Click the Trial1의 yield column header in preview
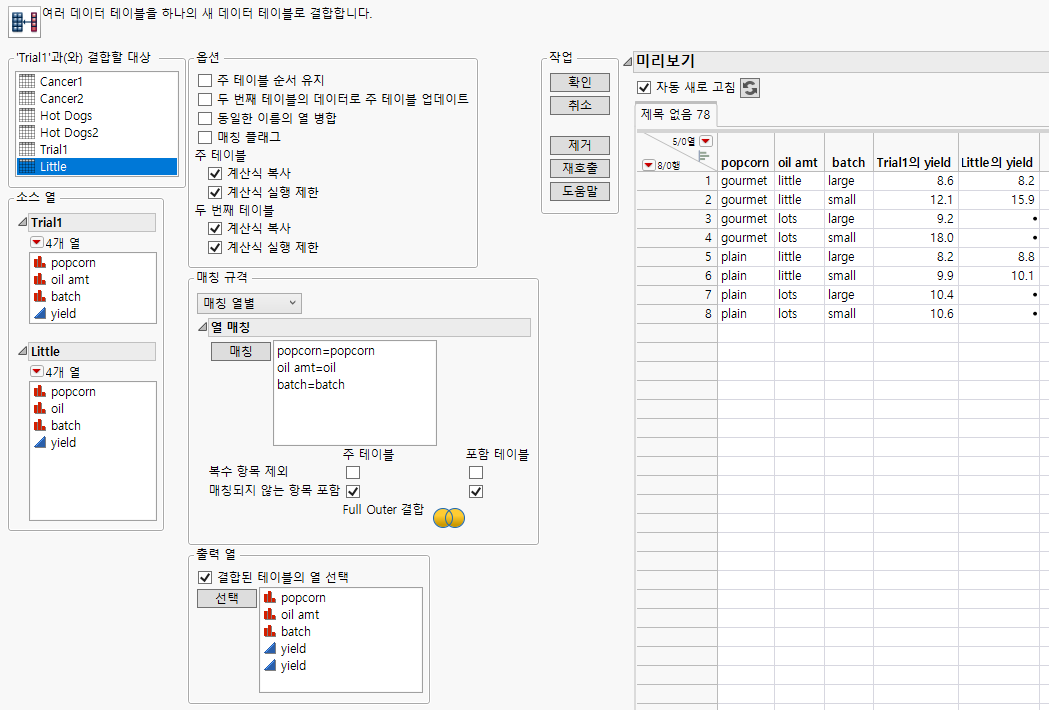 914,163
